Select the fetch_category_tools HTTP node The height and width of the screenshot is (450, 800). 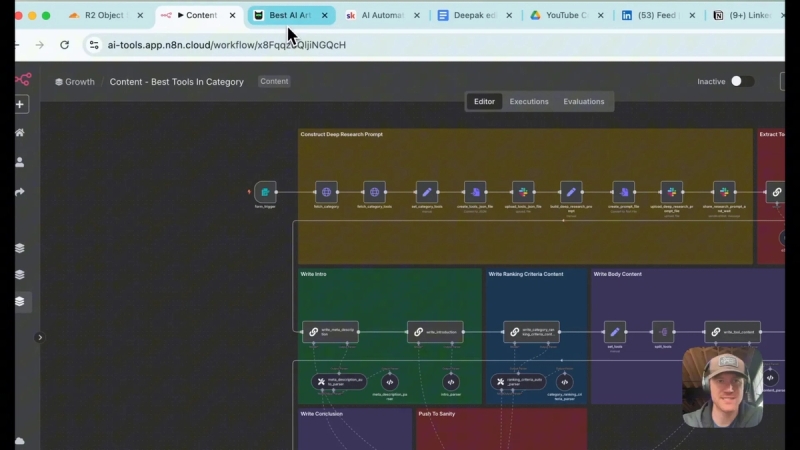[374, 192]
